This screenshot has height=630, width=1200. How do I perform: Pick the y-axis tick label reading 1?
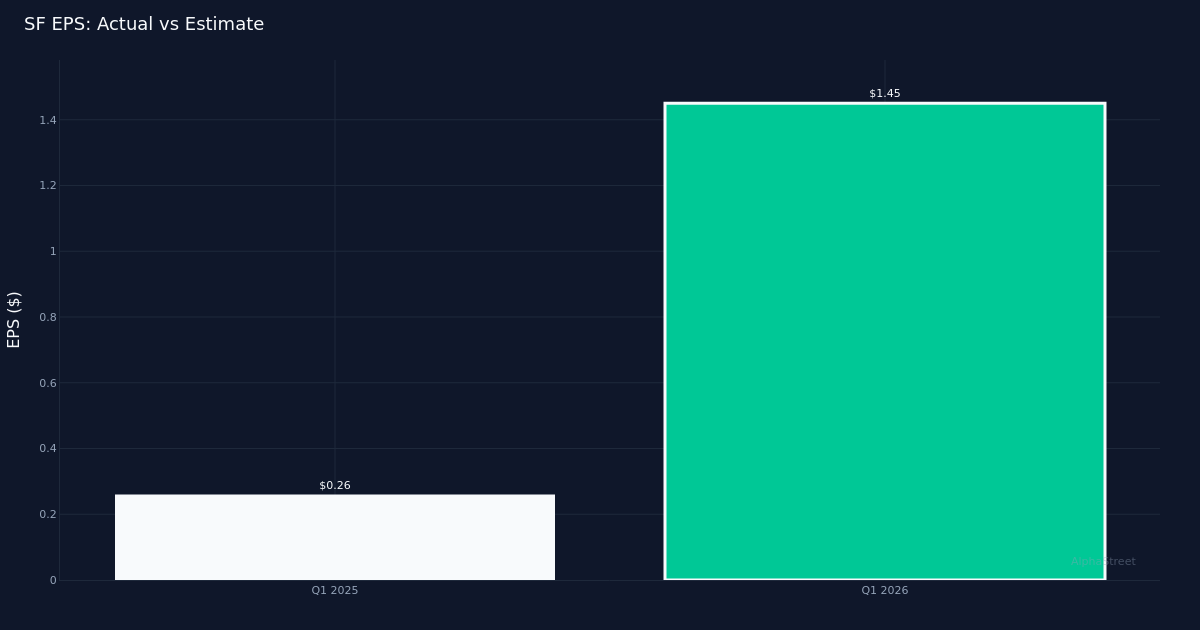53,252
